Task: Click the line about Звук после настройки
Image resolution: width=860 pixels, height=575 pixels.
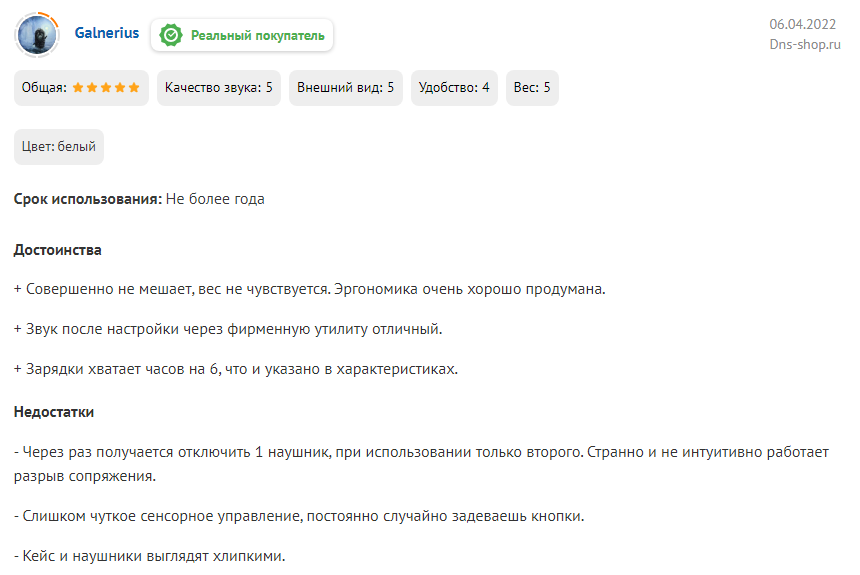Action: [x=228, y=329]
